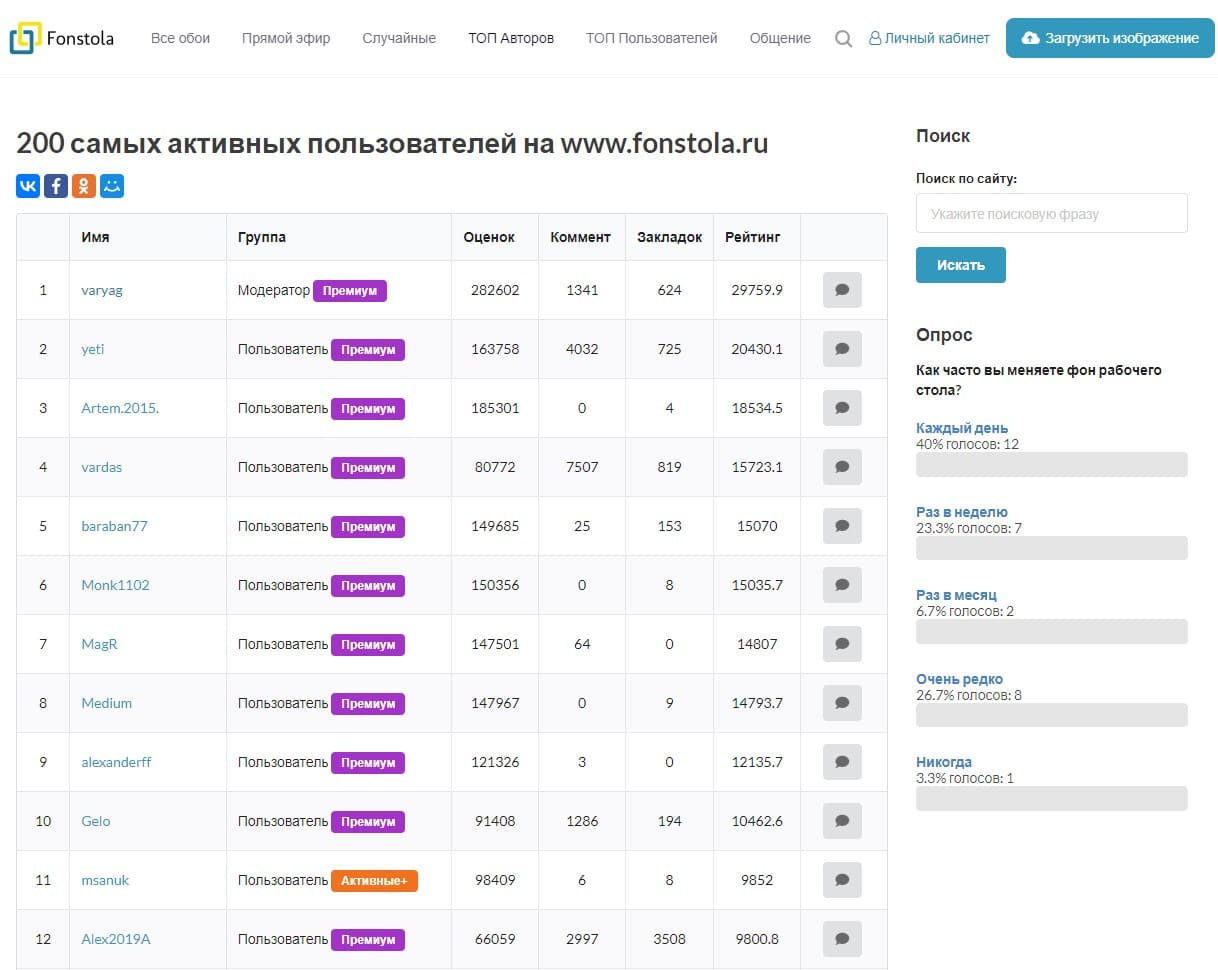The image size is (1218, 970).
Task: Open the Общение menu item
Action: (x=780, y=38)
